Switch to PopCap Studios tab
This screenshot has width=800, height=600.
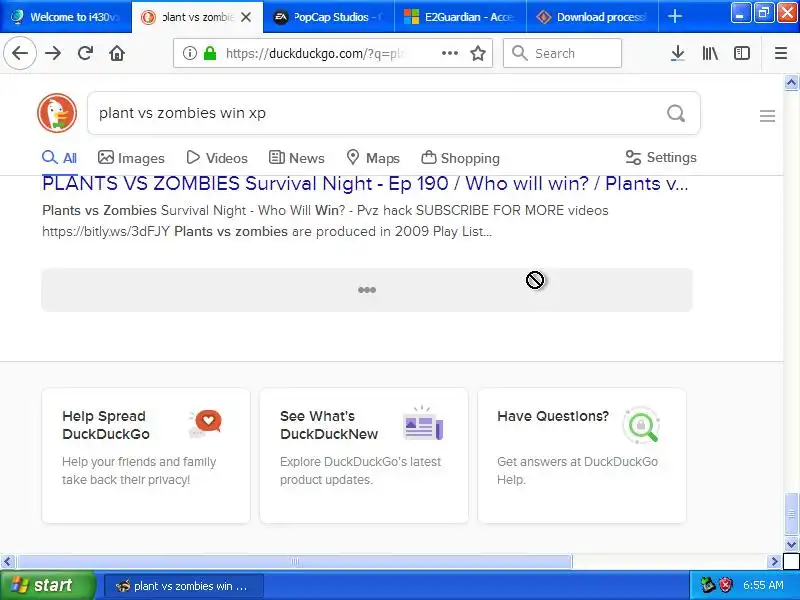click(329, 17)
